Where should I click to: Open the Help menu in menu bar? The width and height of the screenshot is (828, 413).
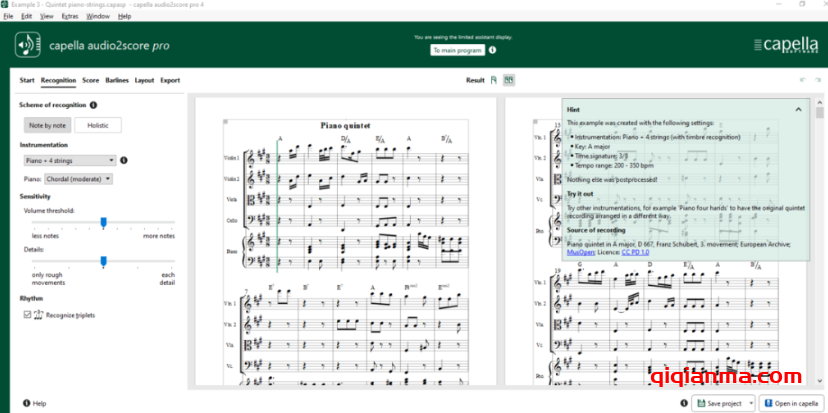[x=125, y=16]
